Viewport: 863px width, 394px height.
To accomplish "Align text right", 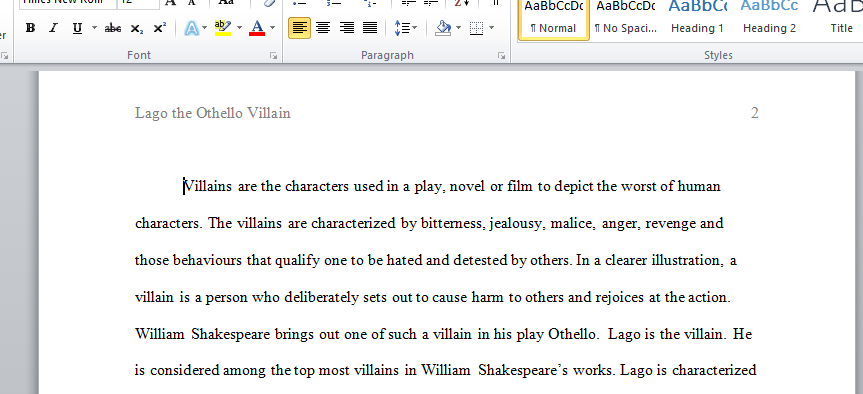I will tap(347, 28).
